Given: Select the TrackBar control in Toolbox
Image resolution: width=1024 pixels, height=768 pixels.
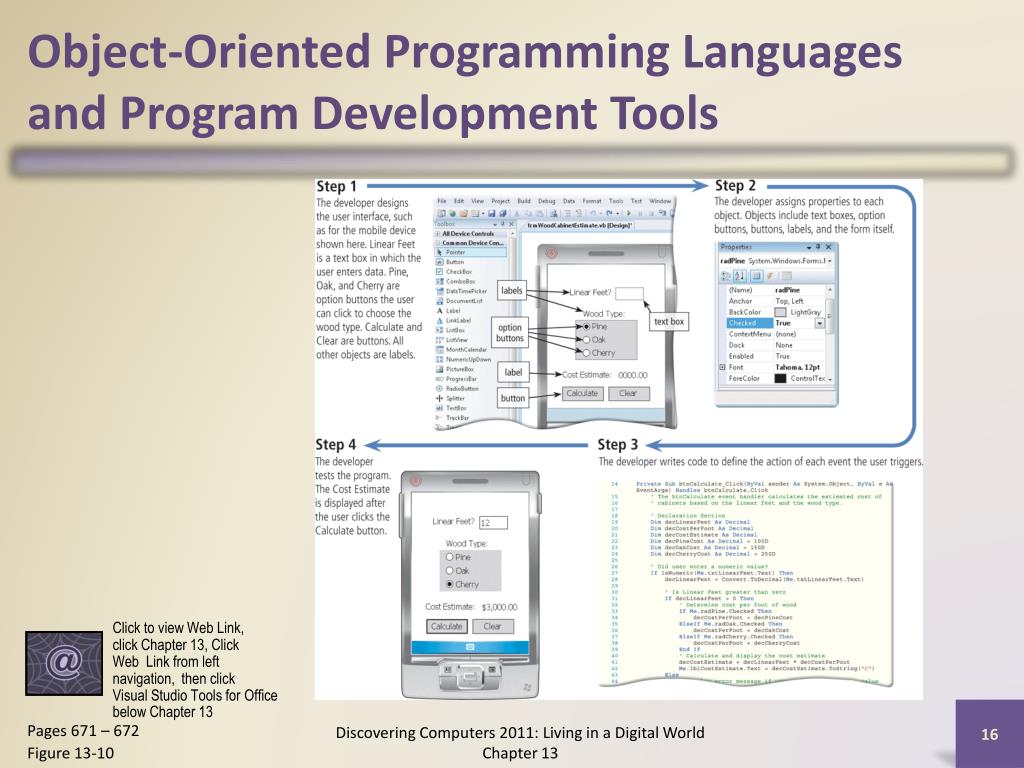Looking at the screenshot, I should pos(452,418).
